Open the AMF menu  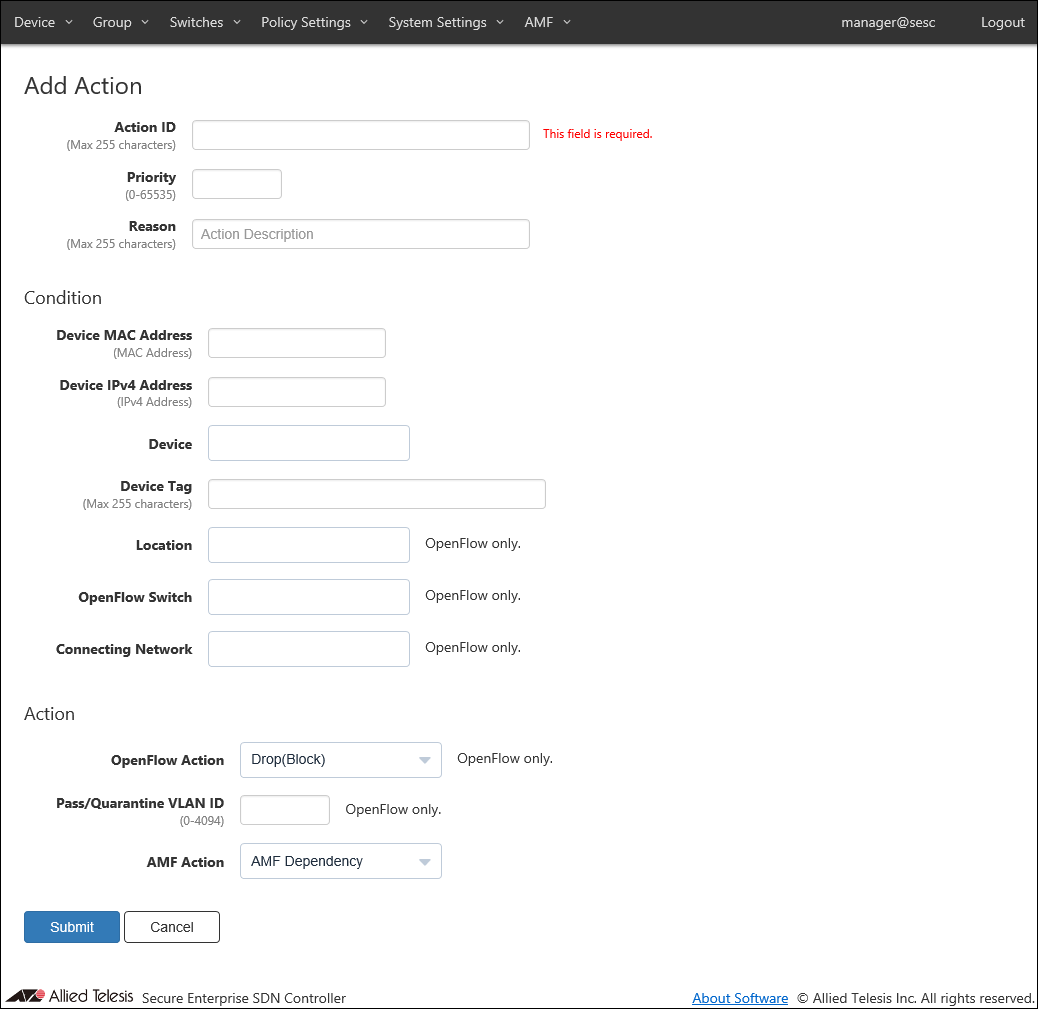coord(547,22)
